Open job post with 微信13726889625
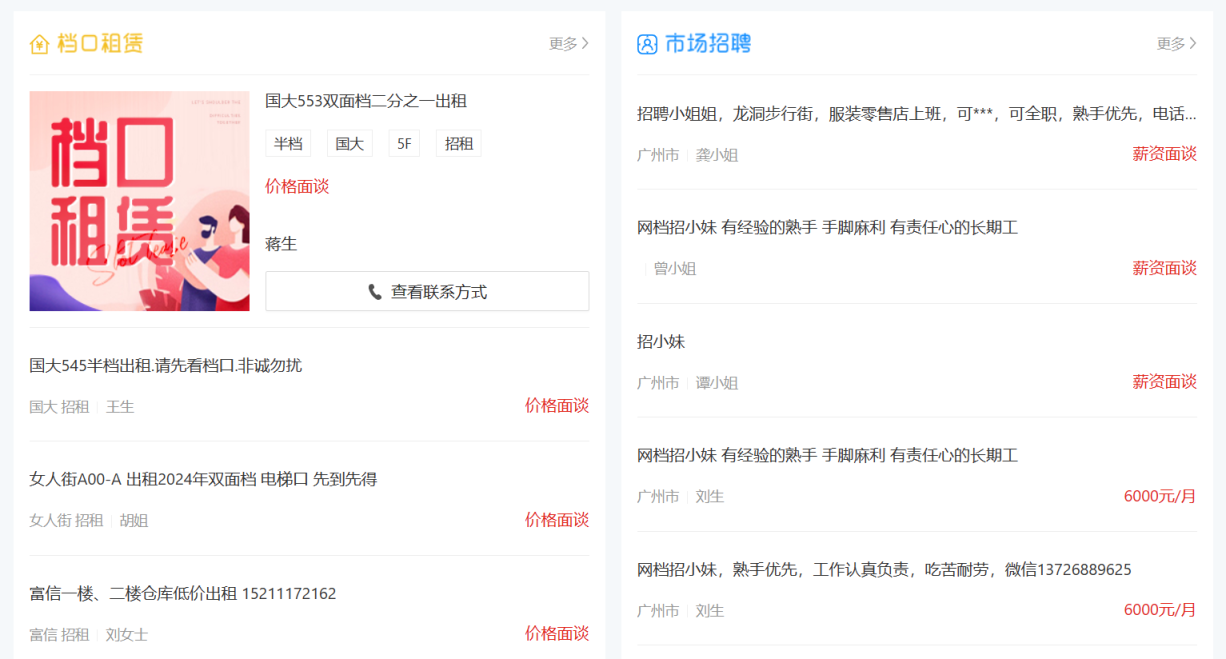This screenshot has height=659, width=1226. [x=884, y=570]
